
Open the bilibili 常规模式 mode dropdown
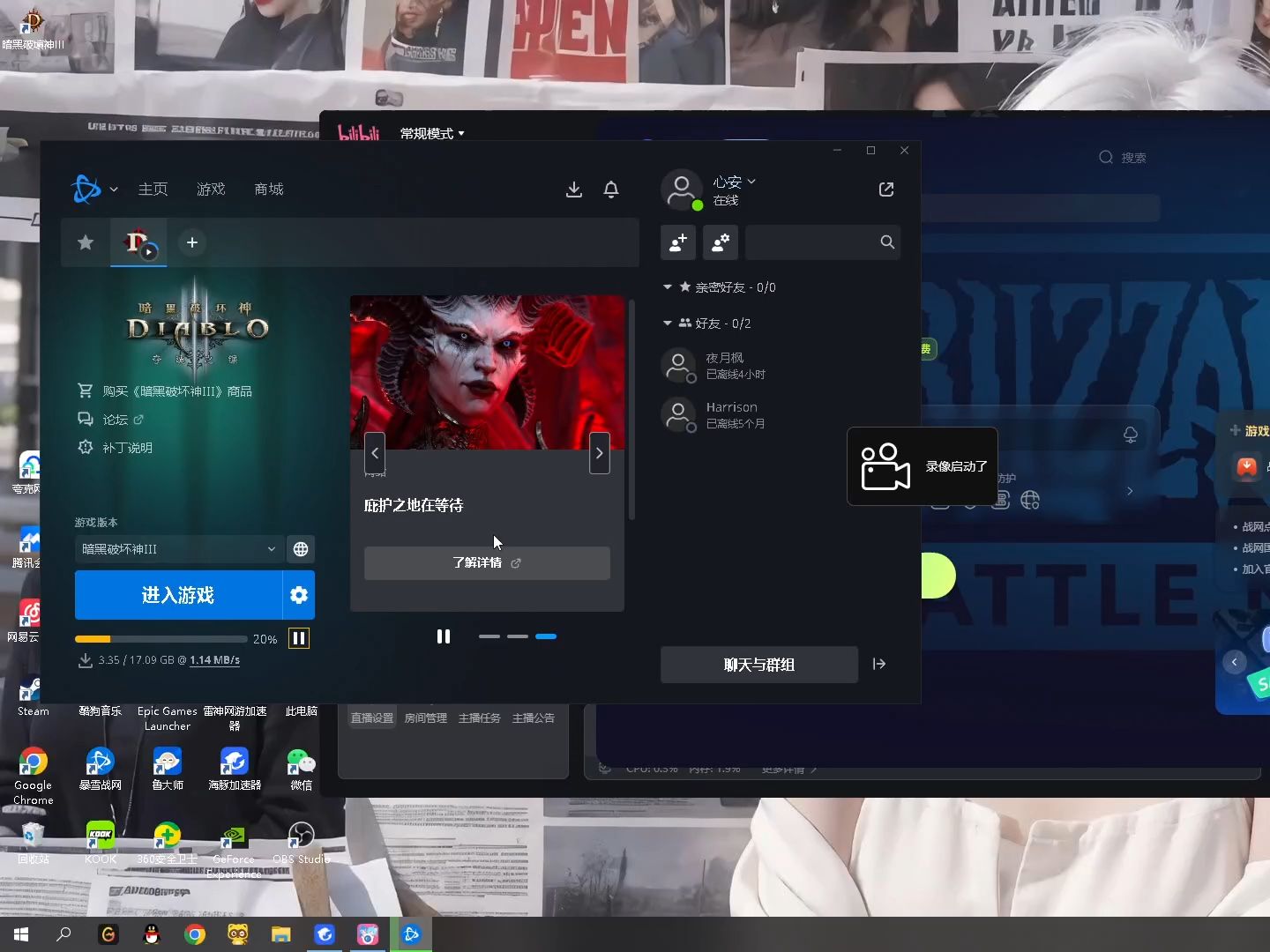(432, 133)
